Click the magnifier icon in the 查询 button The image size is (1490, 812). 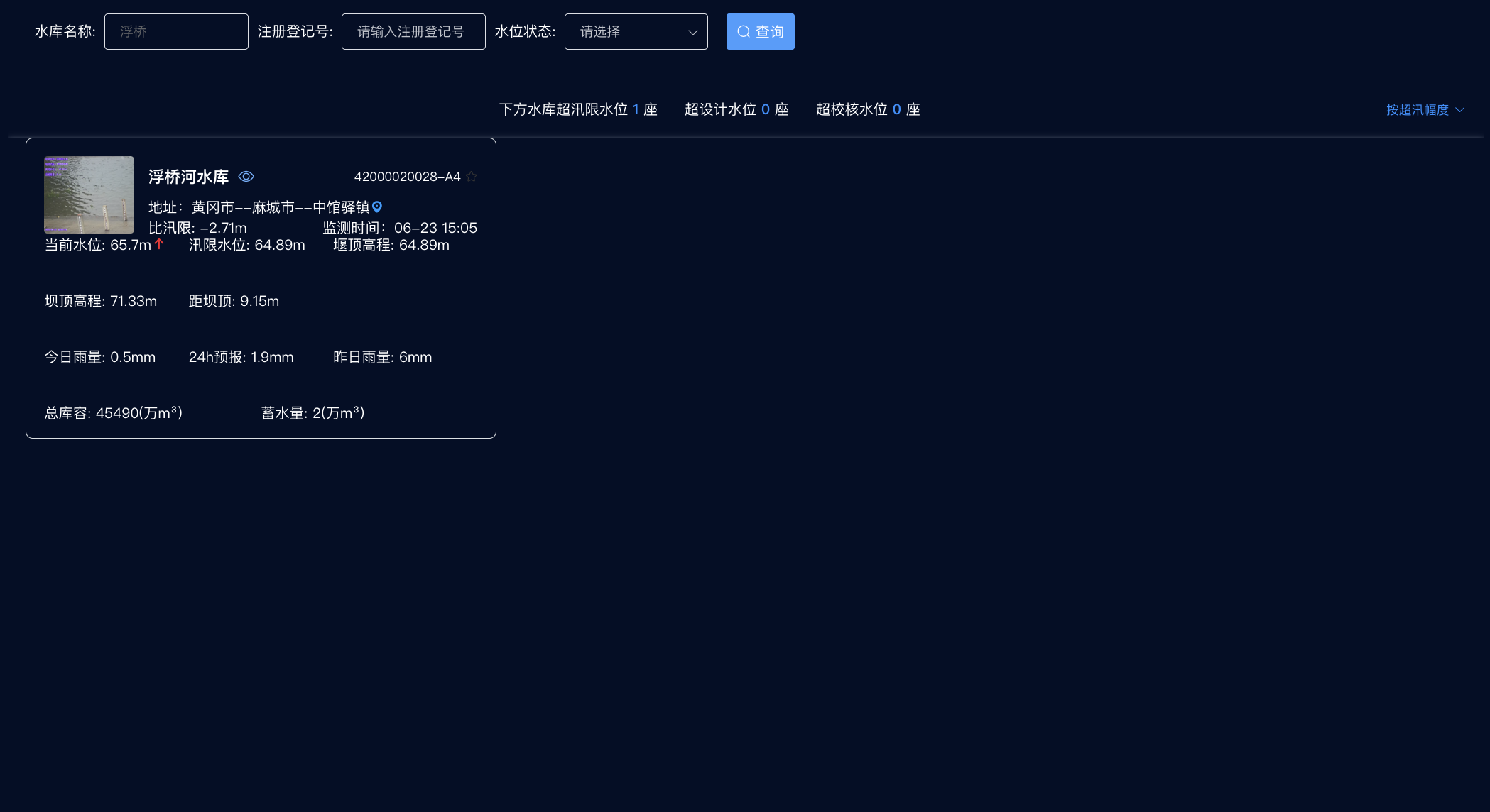click(744, 32)
